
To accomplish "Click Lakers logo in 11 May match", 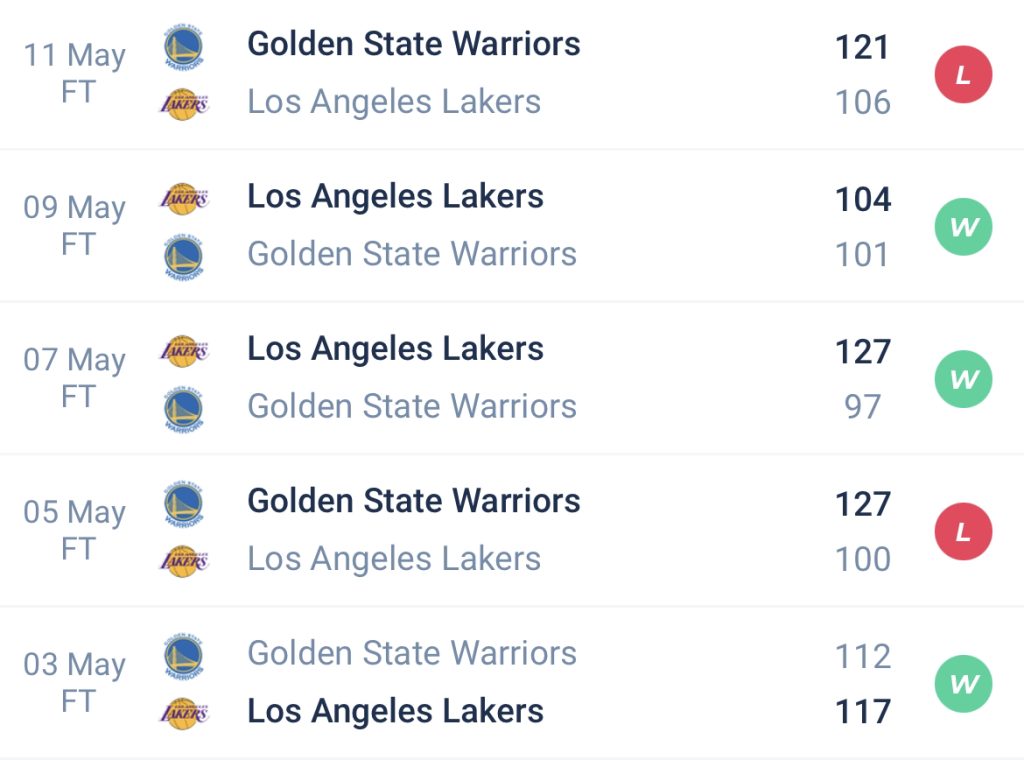I will [184, 104].
